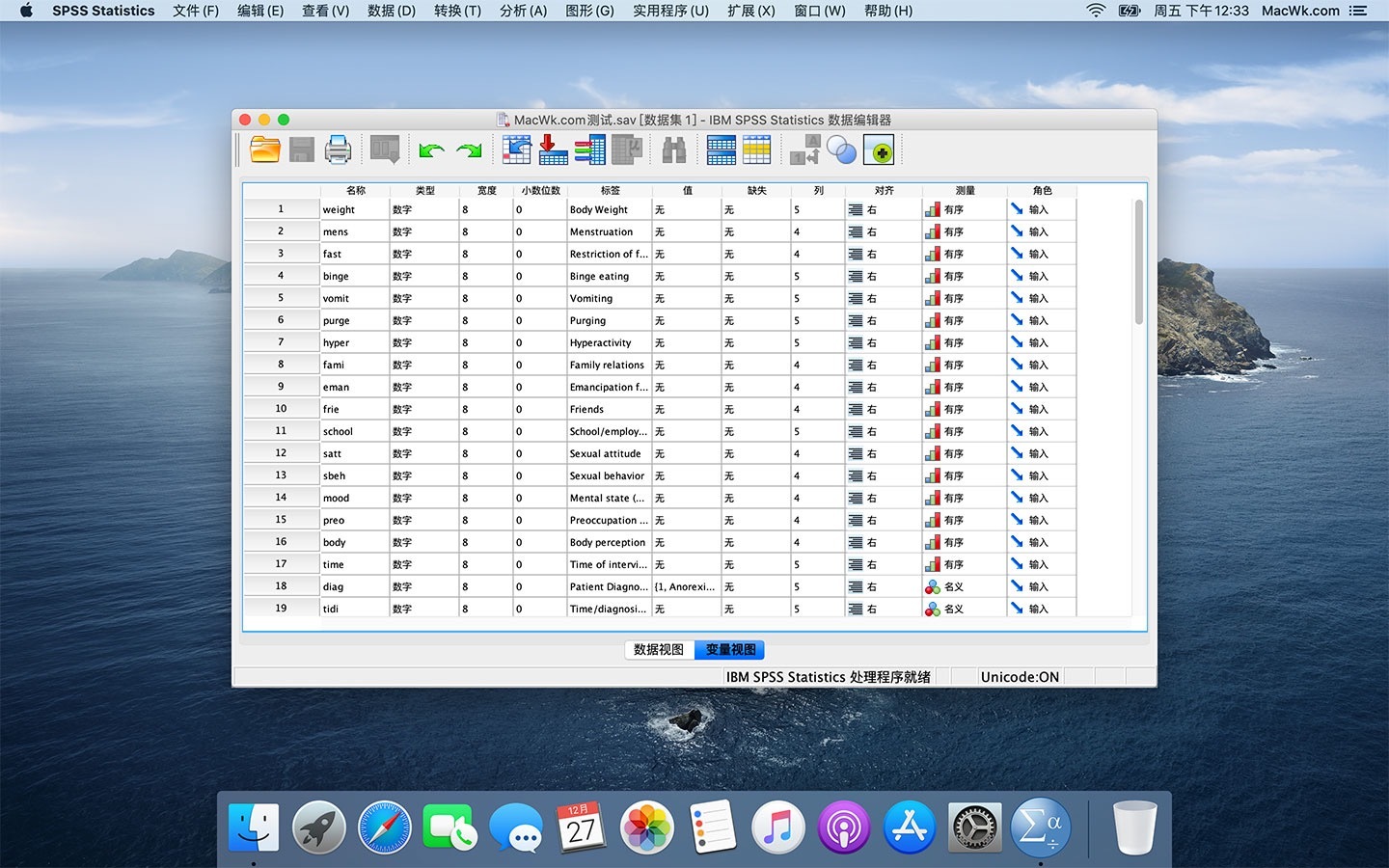Open the 图形 (G) menu

589,11
